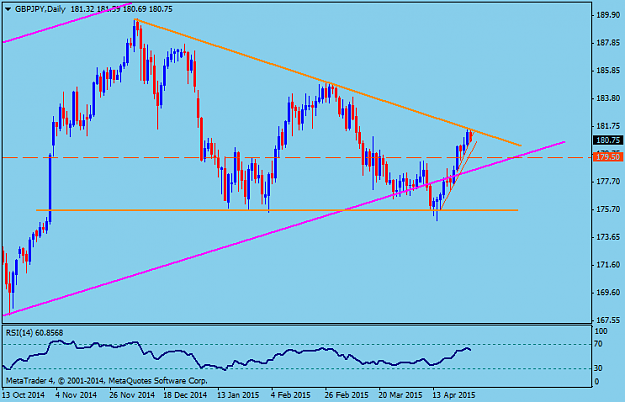
Task: Open the chart dropdown triangle beside GBPJPY
Action: click(x=8, y=9)
